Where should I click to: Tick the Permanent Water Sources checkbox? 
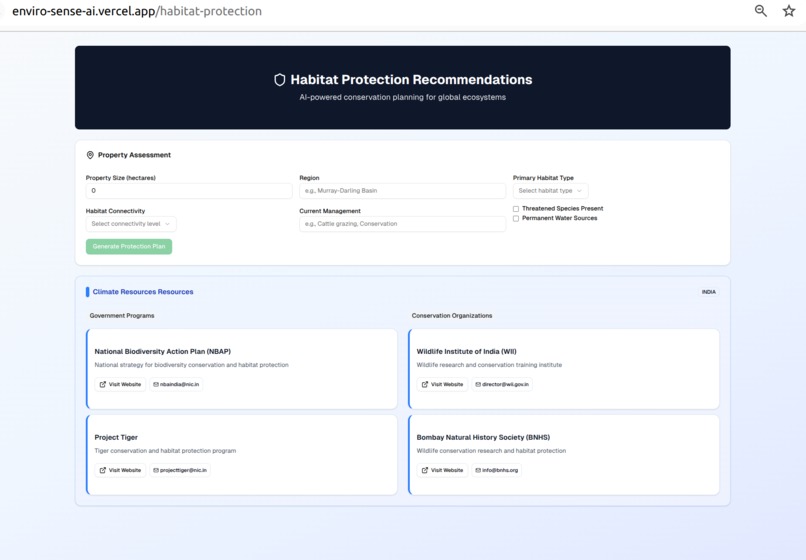[x=516, y=219]
